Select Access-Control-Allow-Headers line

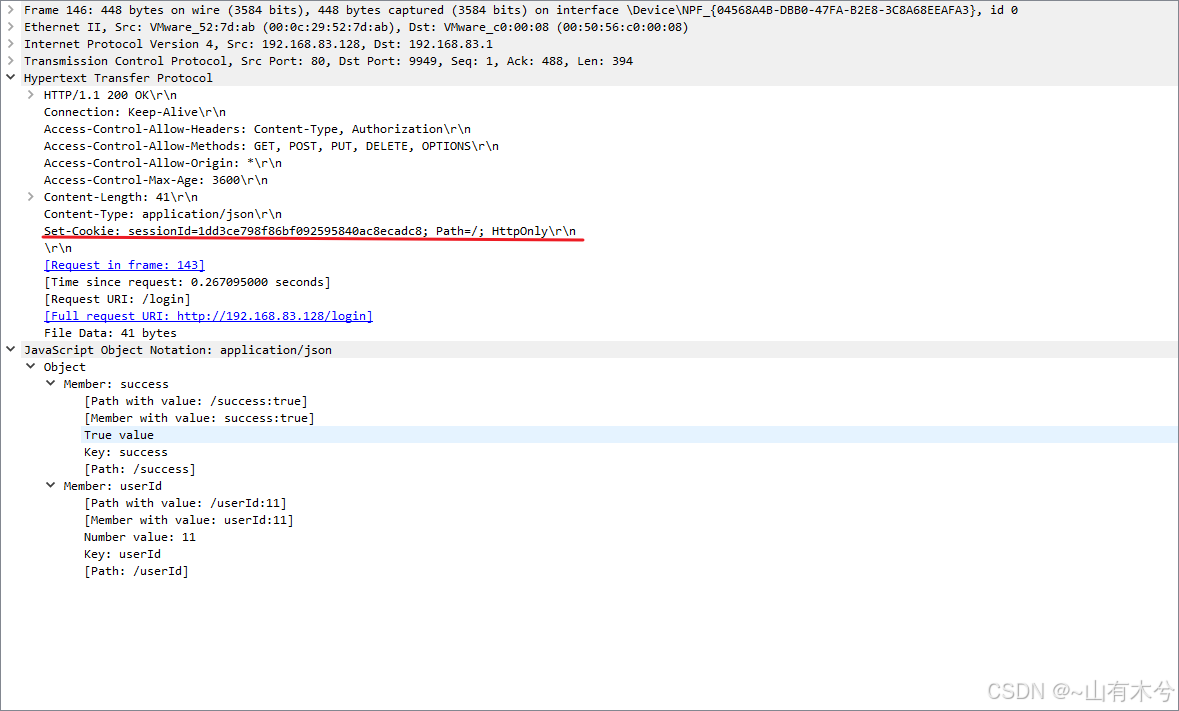257,129
